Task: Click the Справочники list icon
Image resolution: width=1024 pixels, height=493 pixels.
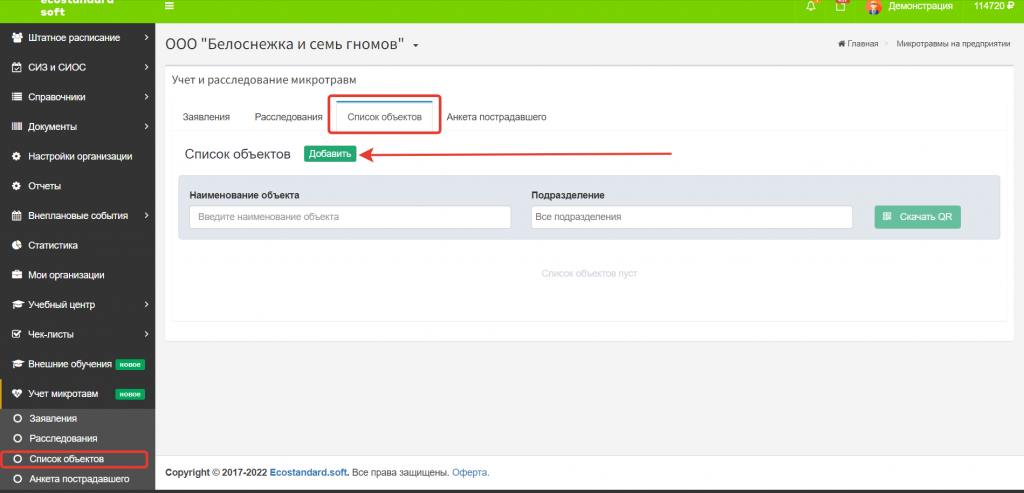Action: click(x=18, y=97)
